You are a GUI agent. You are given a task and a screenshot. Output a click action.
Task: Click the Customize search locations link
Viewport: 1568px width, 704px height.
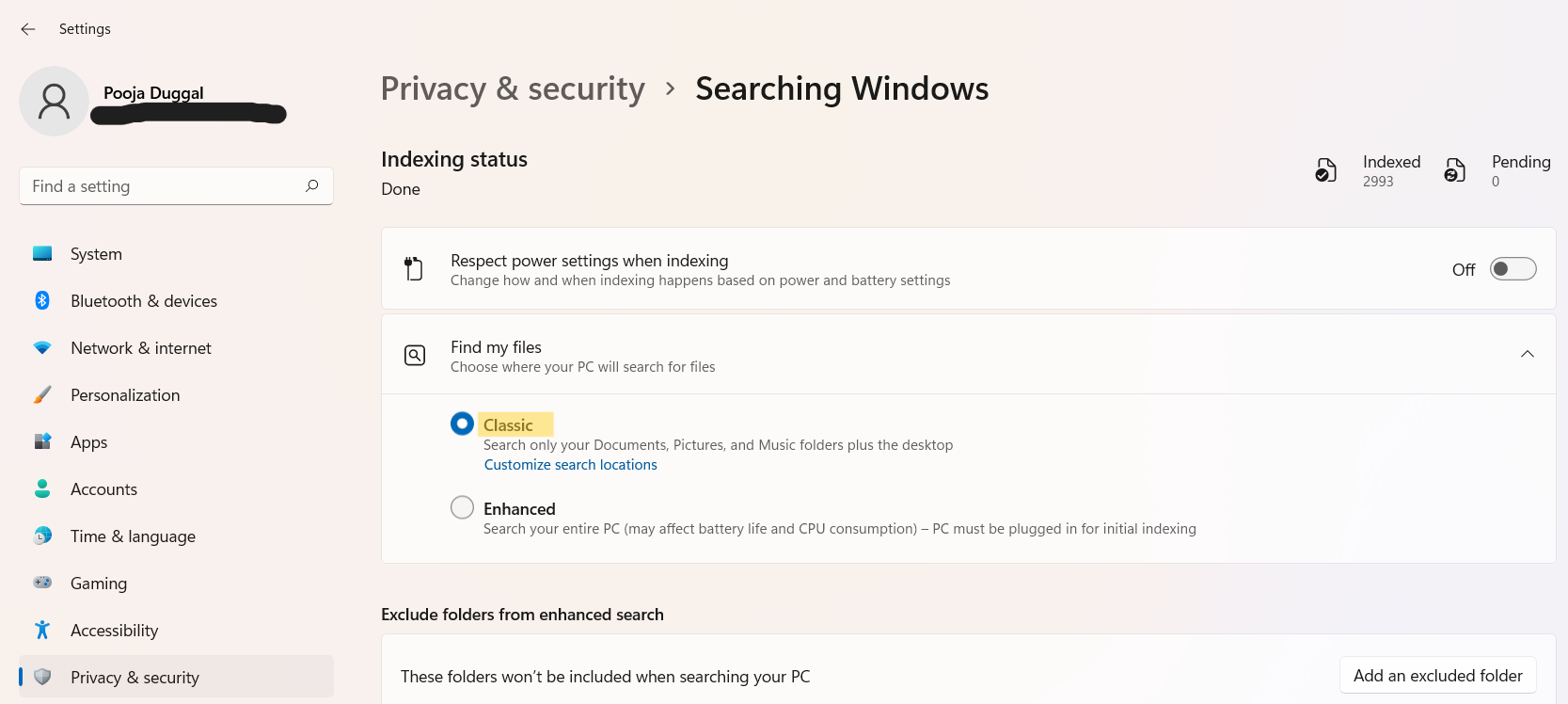tap(570, 465)
